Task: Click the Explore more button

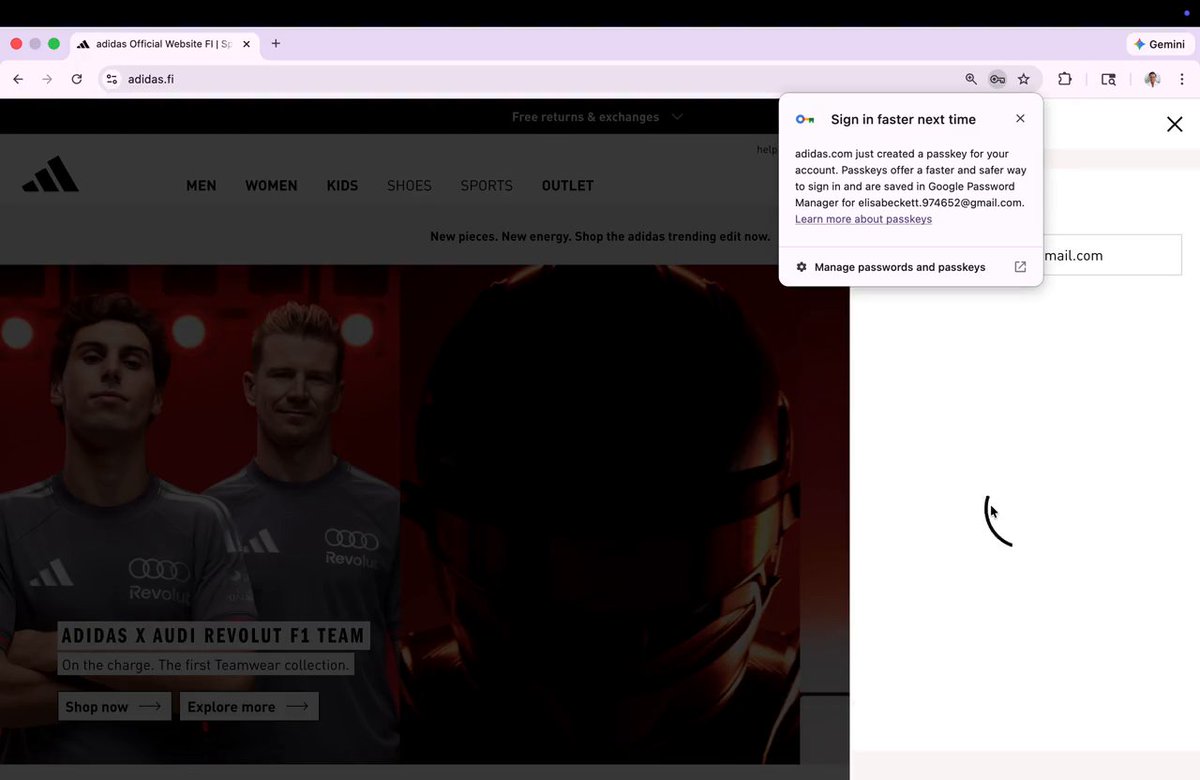Action: tap(249, 706)
